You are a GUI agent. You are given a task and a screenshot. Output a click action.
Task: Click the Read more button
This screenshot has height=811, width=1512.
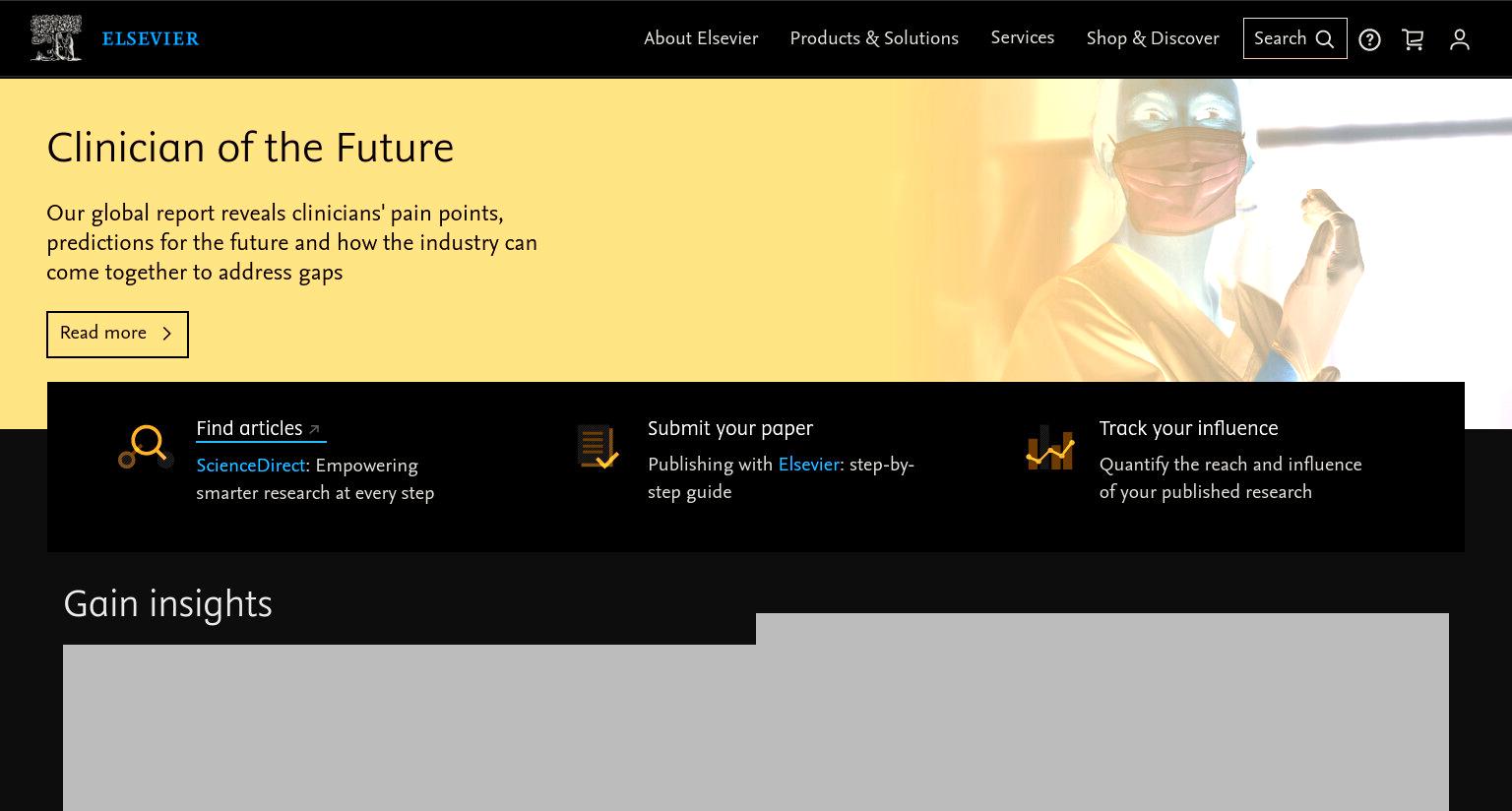[117, 334]
